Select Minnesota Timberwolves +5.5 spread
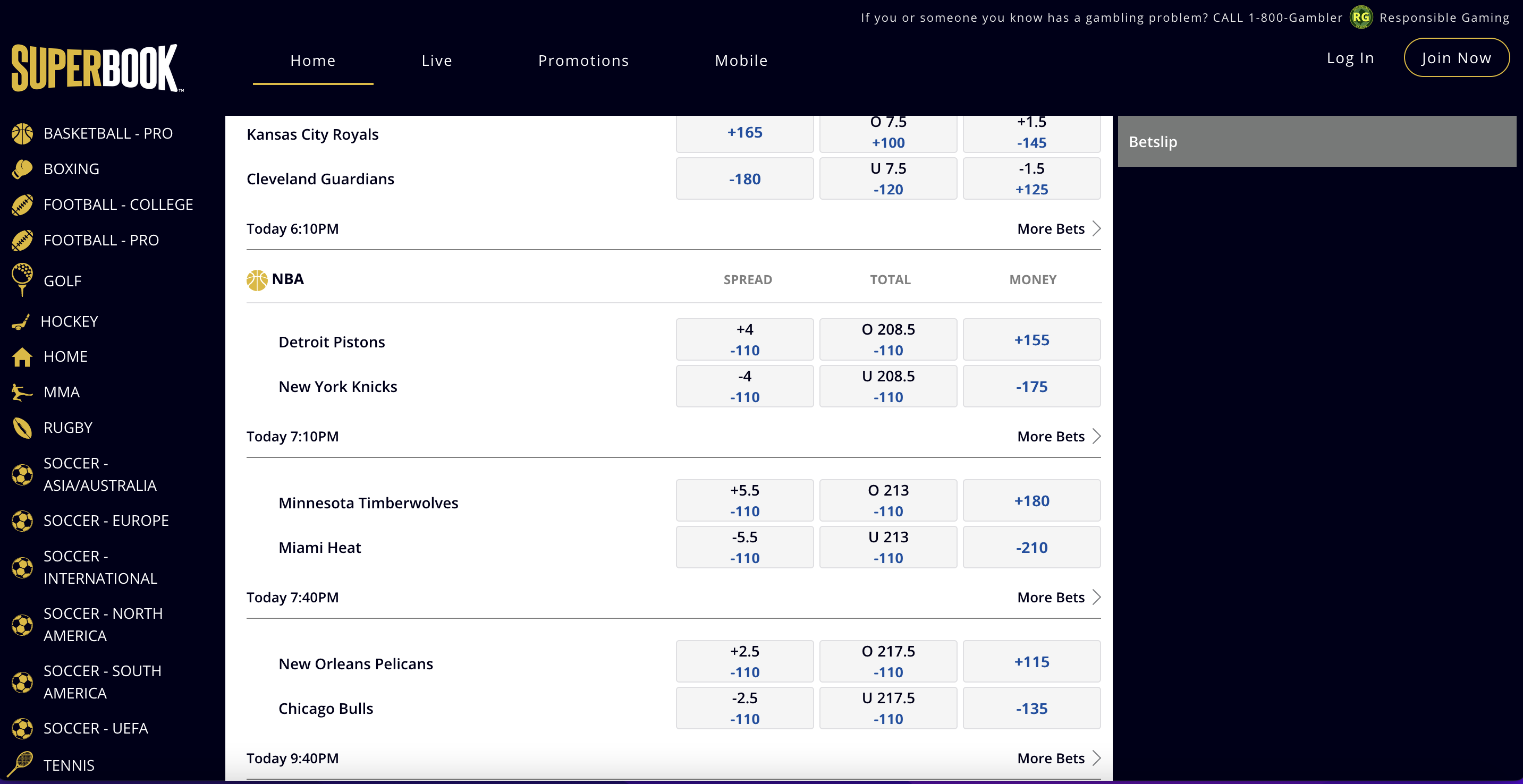Screen dimensions: 1523x784 [745, 500]
